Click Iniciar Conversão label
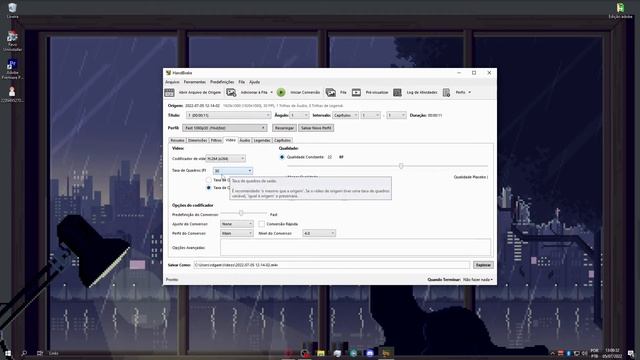The width and height of the screenshot is (640, 360). tap(305, 93)
